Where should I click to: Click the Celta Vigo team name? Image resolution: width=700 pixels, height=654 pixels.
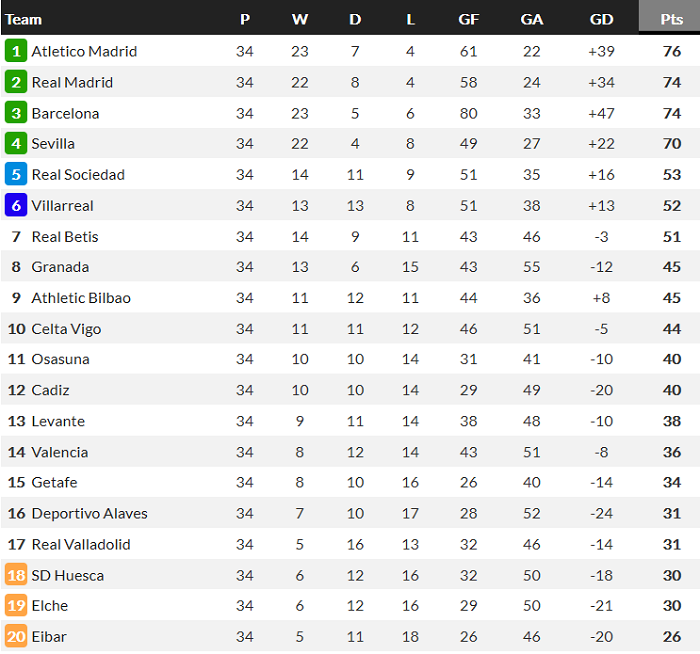66,329
